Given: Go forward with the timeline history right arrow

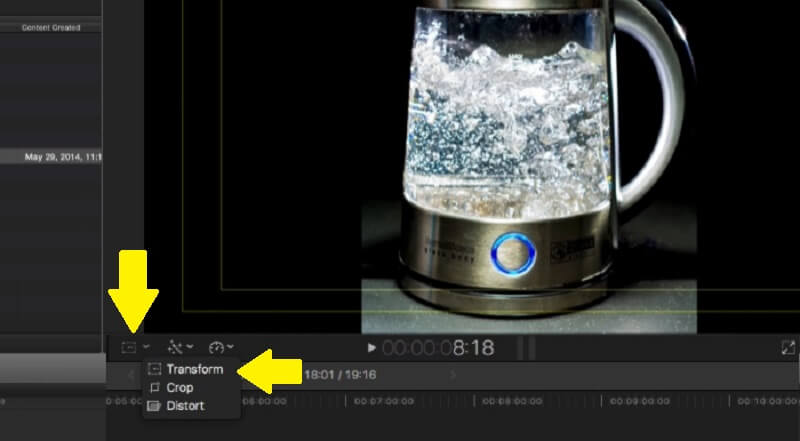Looking at the screenshot, I should (x=452, y=375).
